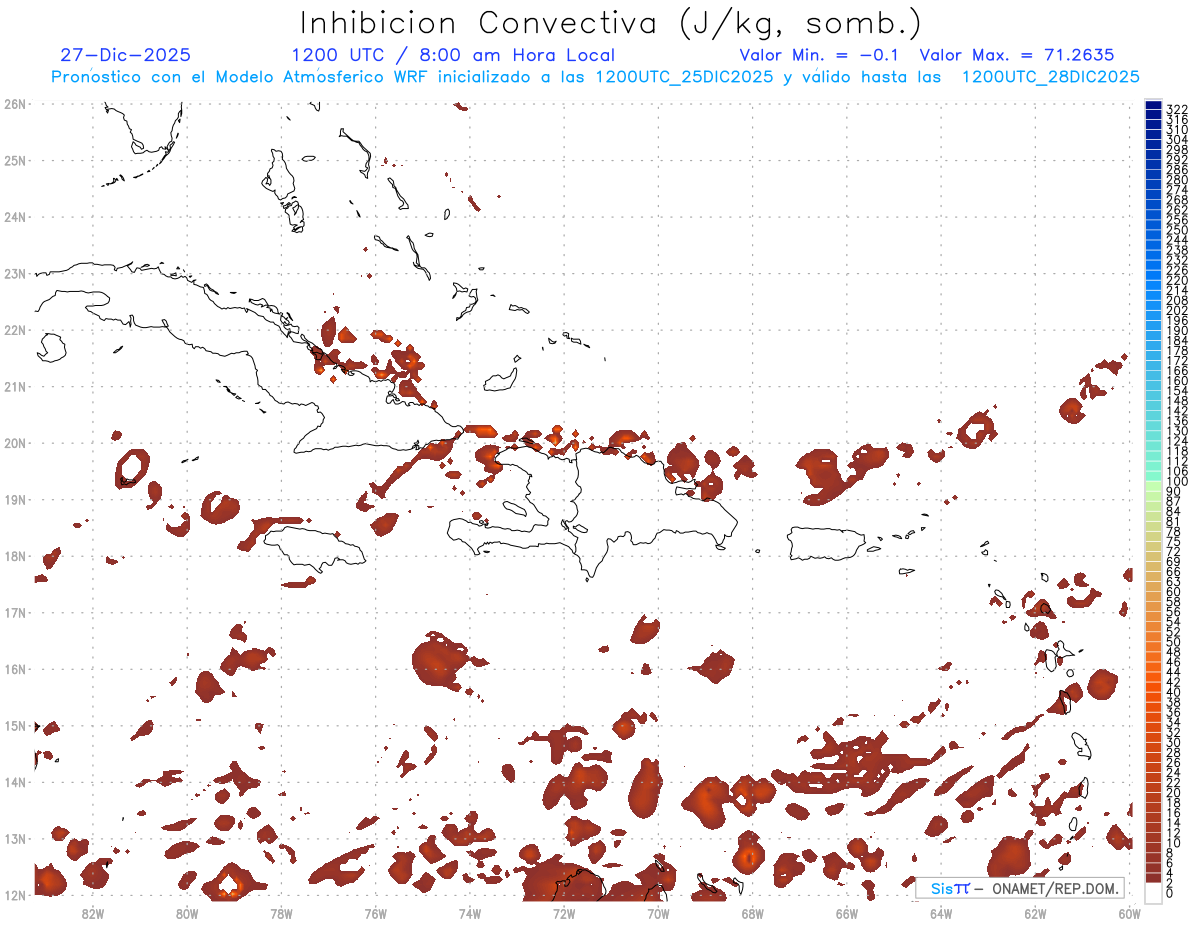The width and height of the screenshot is (1200, 927).
Task: Click the 16N latitude label
Action: tap(14, 669)
